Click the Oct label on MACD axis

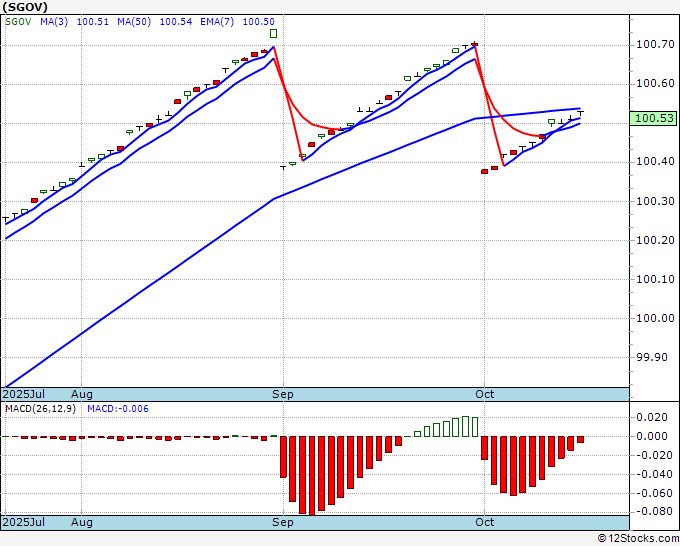tap(484, 522)
